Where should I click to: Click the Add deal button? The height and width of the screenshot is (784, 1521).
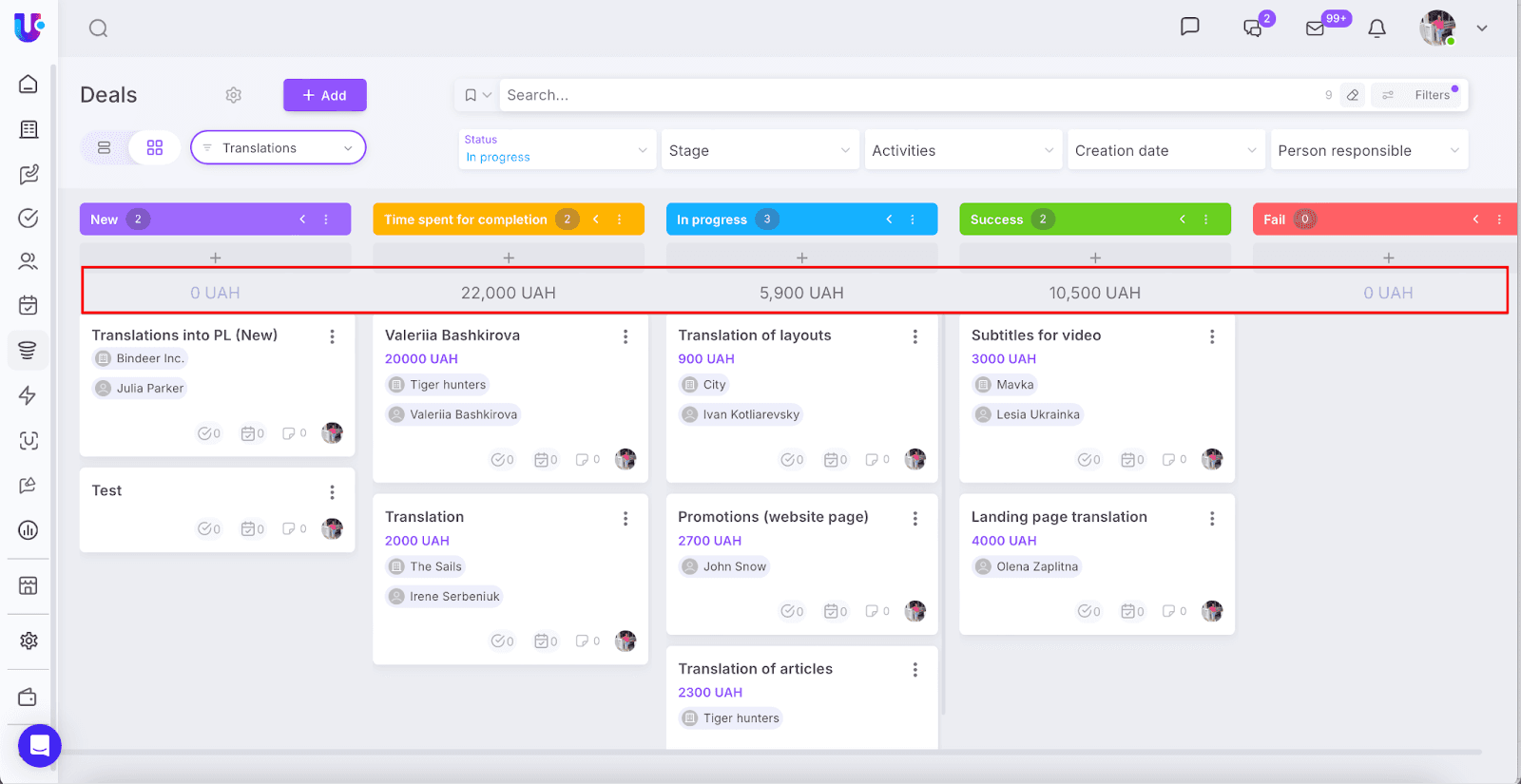tap(324, 95)
